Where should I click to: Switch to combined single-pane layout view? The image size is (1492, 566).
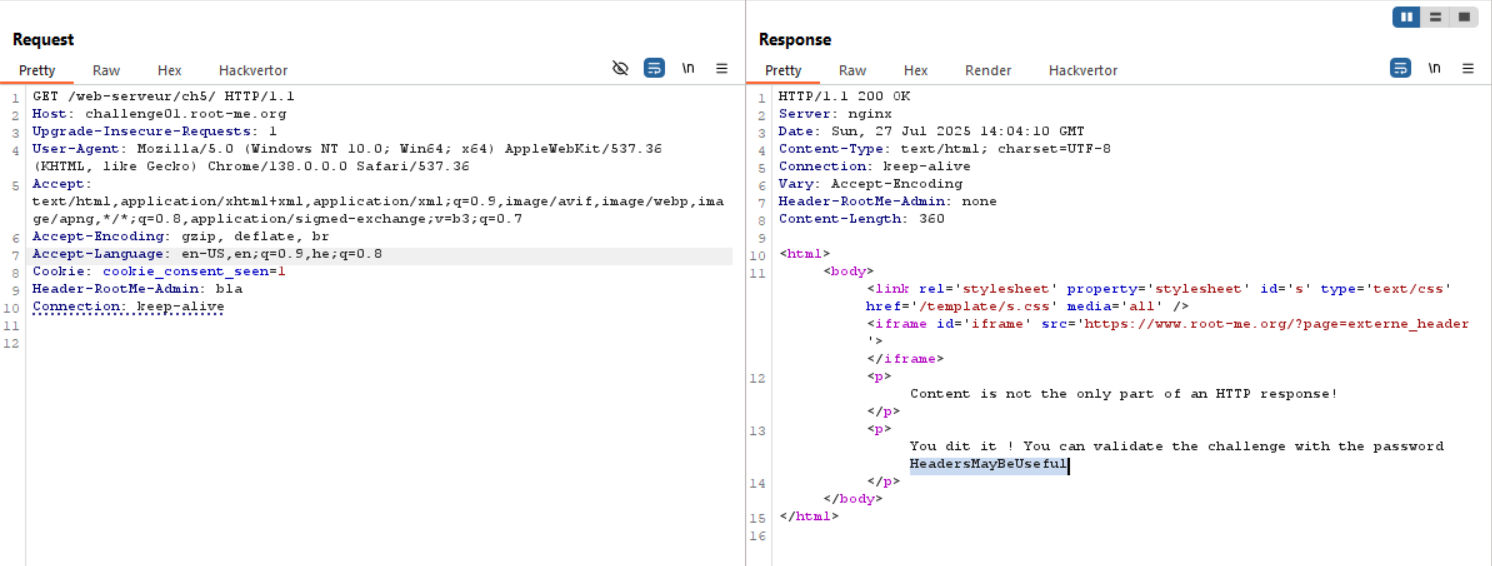tap(1463, 17)
